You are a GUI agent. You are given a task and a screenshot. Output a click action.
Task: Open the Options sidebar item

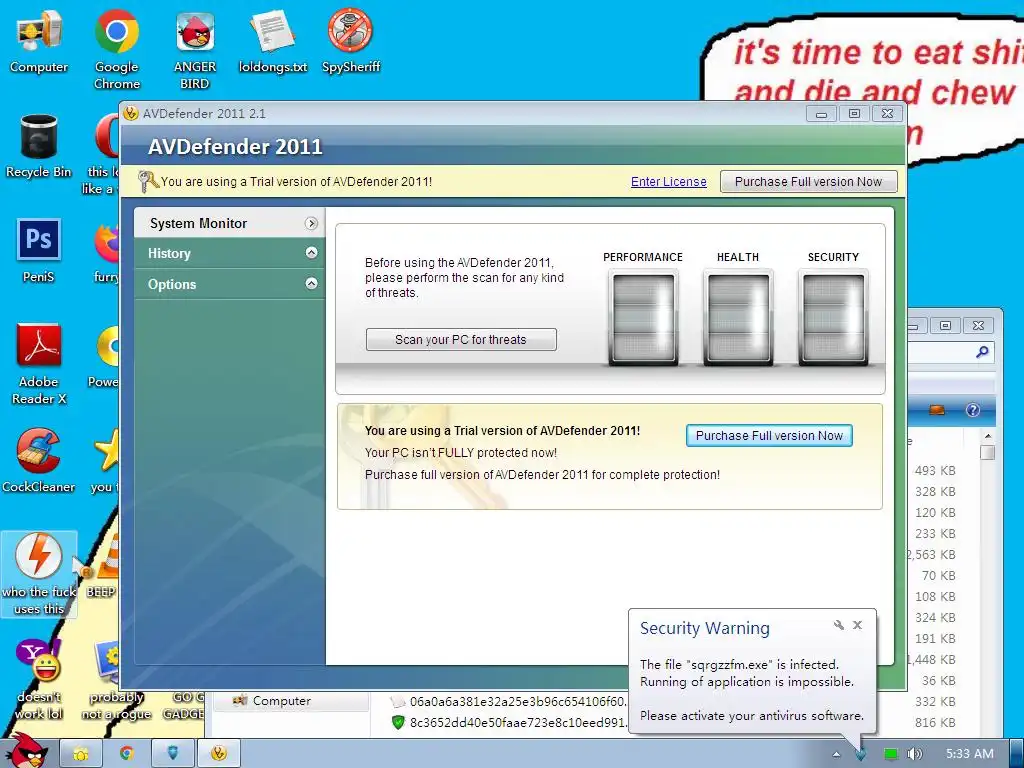tap(229, 284)
